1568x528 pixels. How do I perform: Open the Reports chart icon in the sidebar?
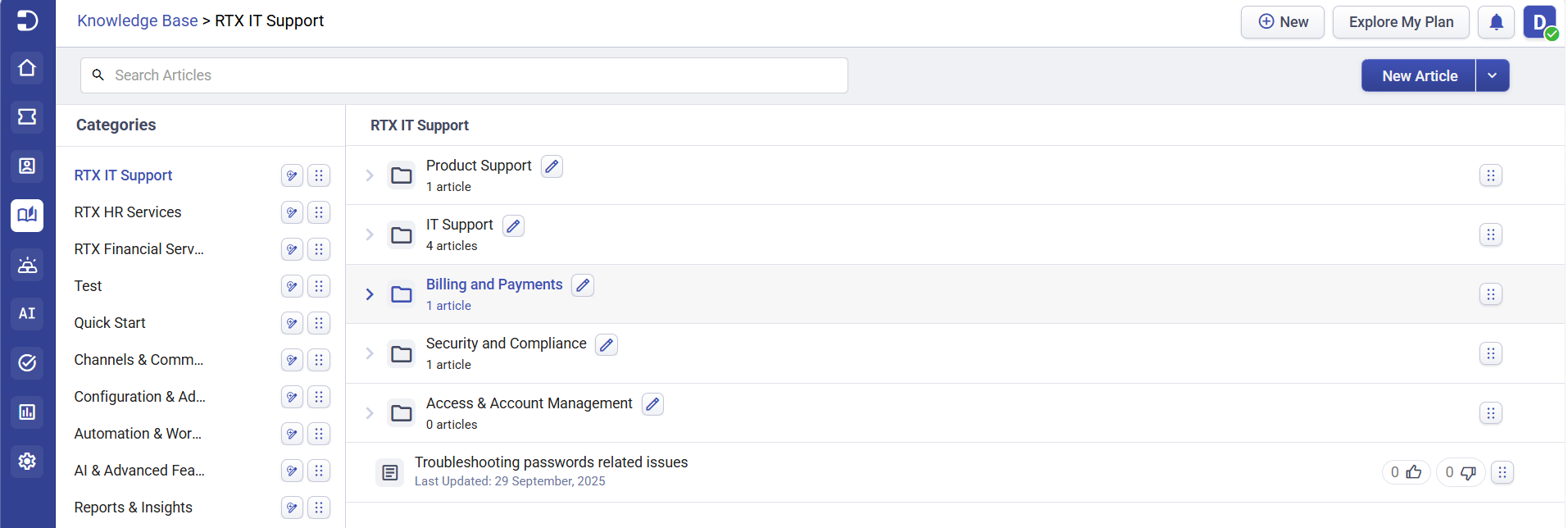[27, 412]
